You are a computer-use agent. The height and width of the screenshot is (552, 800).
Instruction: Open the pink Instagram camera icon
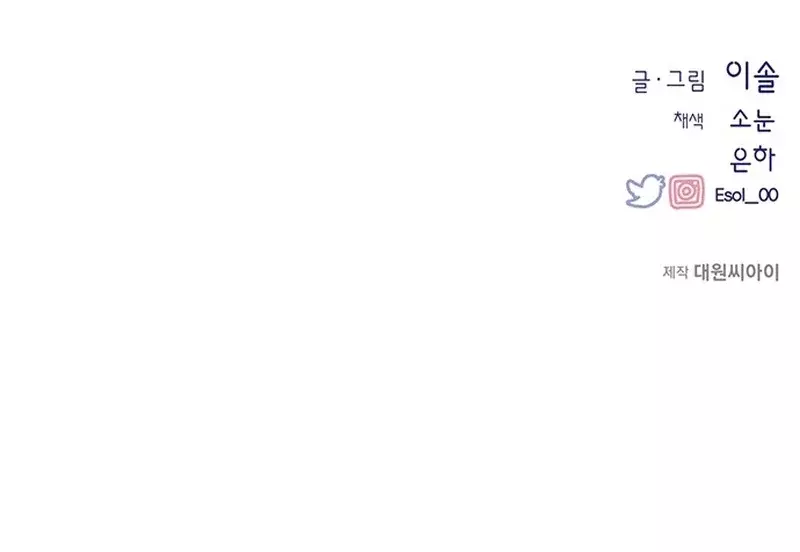click(686, 192)
